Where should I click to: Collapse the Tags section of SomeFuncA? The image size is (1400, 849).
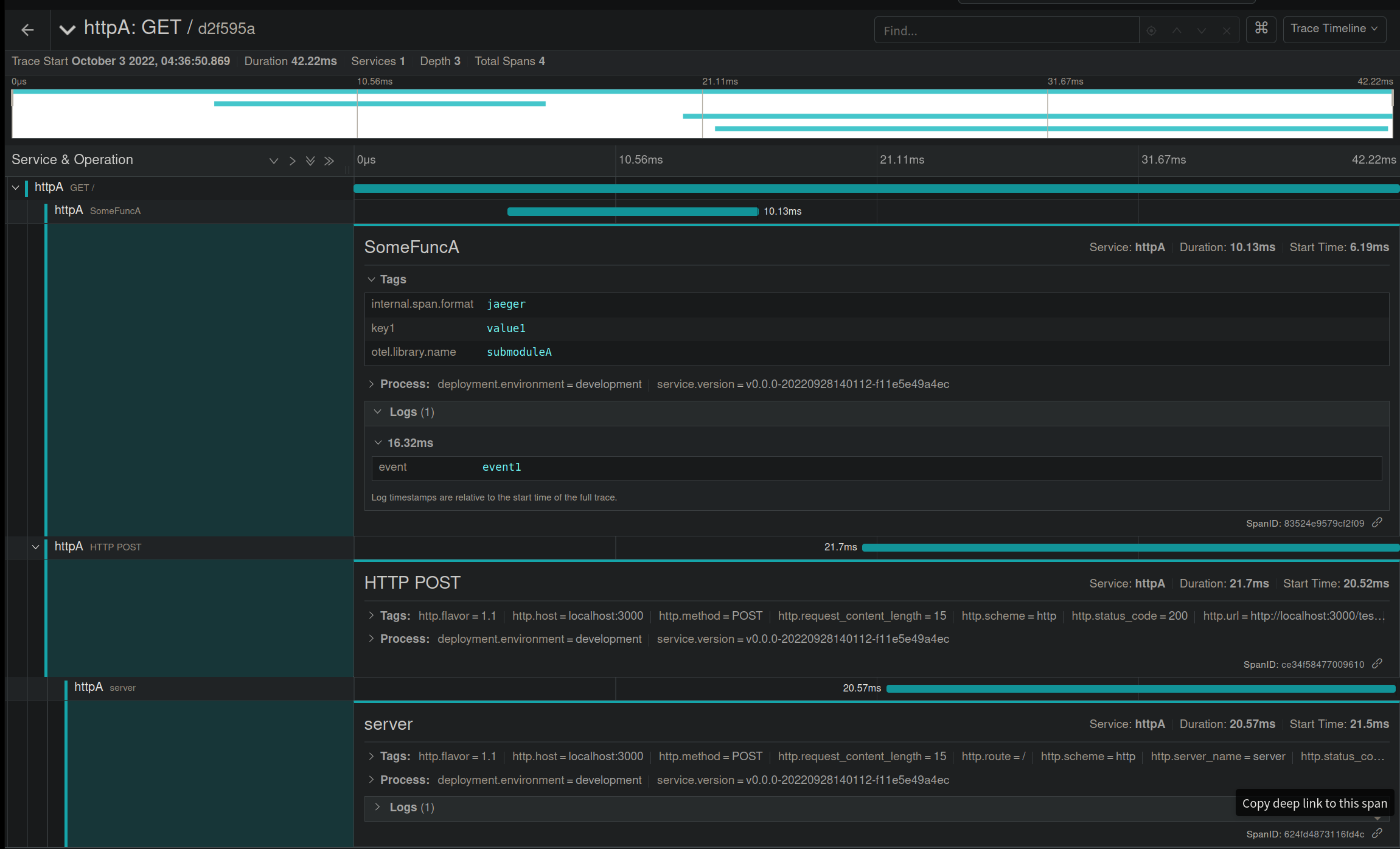tap(387, 279)
